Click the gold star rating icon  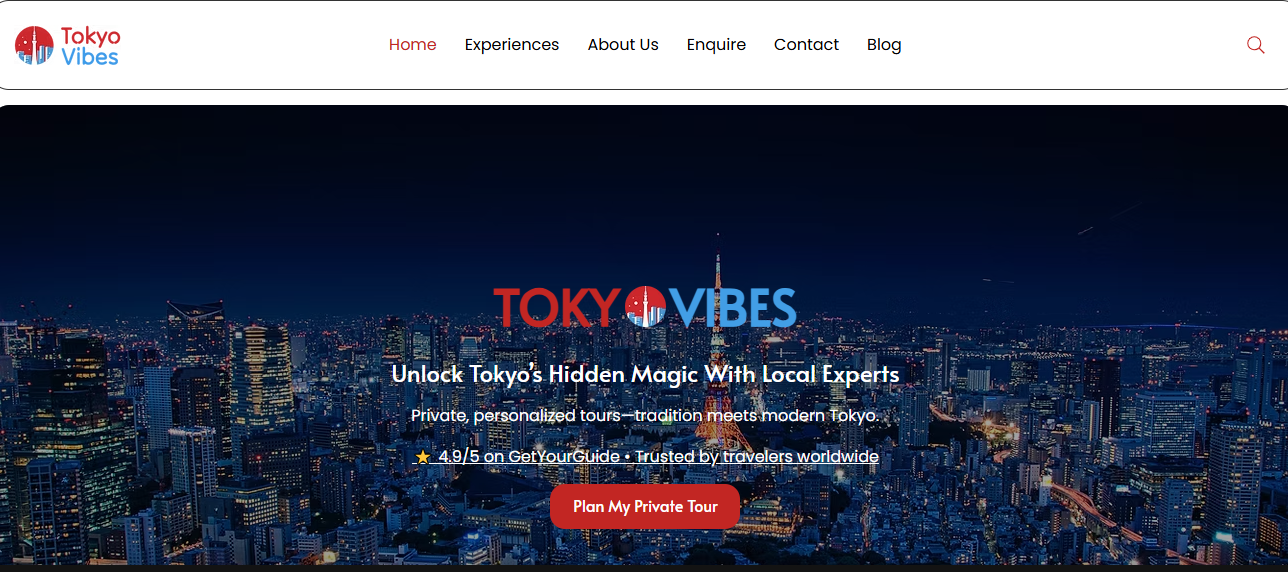tap(423, 457)
